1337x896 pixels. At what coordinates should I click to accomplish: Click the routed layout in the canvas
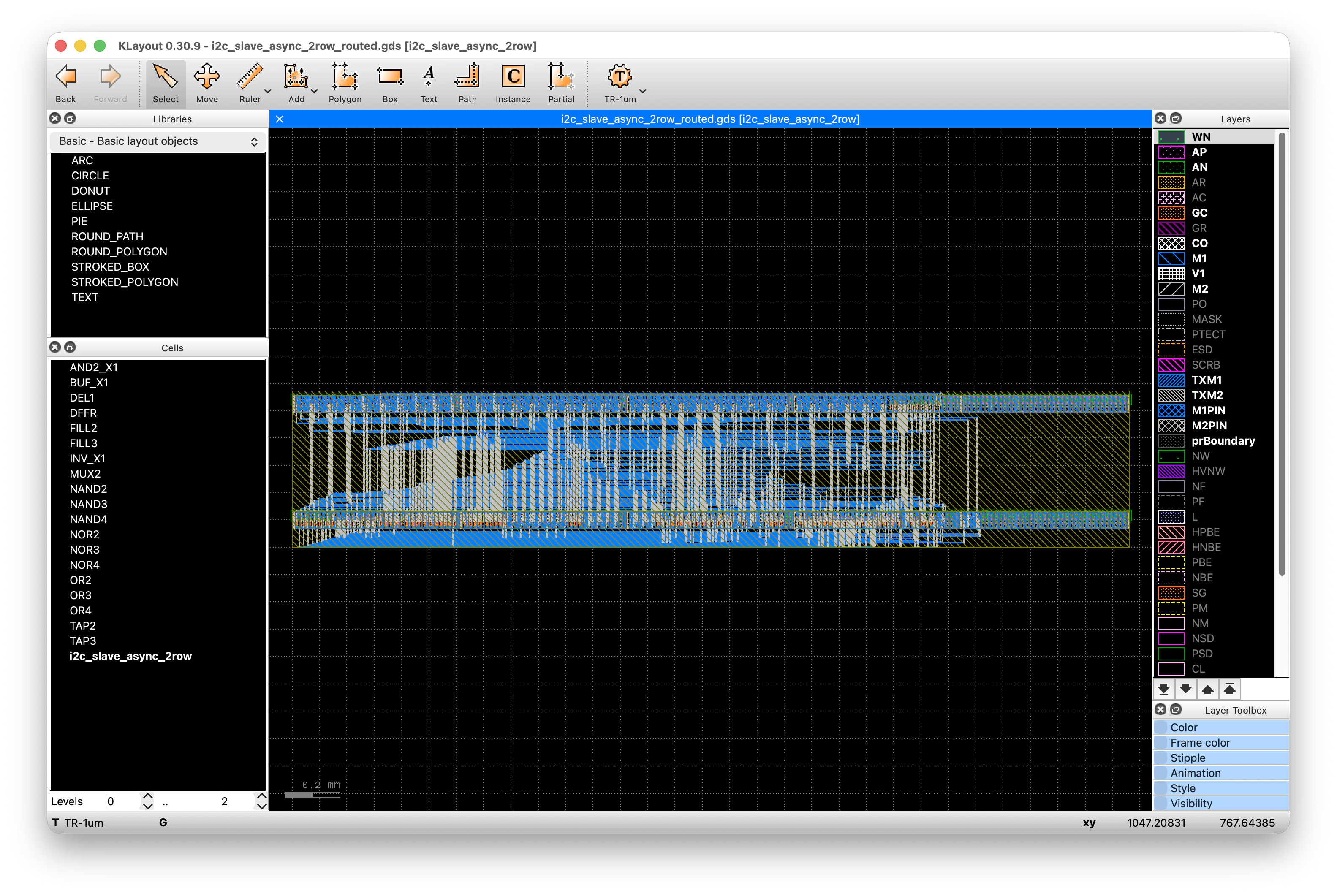click(x=710, y=469)
